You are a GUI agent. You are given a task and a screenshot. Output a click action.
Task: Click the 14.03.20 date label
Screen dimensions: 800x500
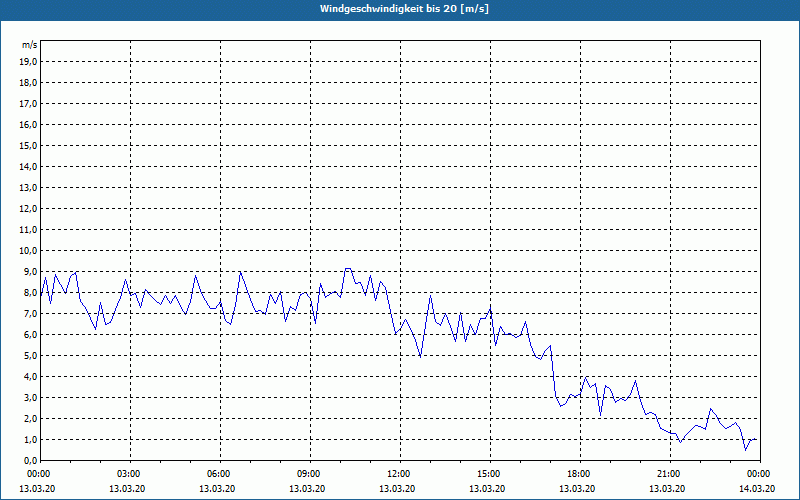point(757,489)
